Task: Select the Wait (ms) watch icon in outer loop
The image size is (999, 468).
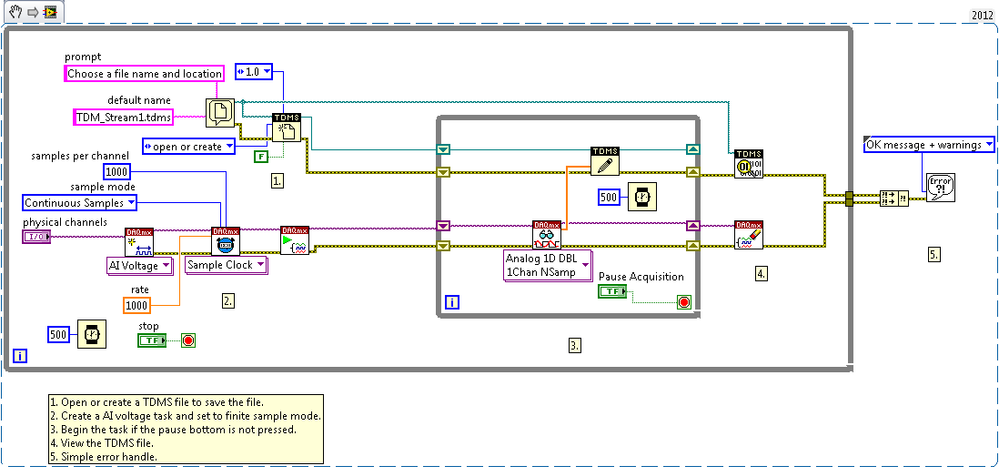Action: 92,334
